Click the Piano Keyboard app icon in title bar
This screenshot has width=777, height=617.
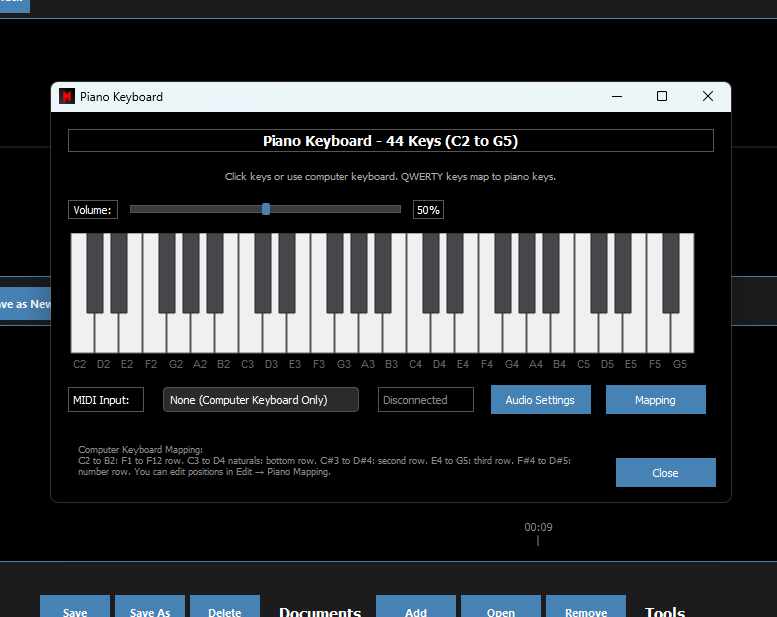pyautogui.click(x=67, y=97)
